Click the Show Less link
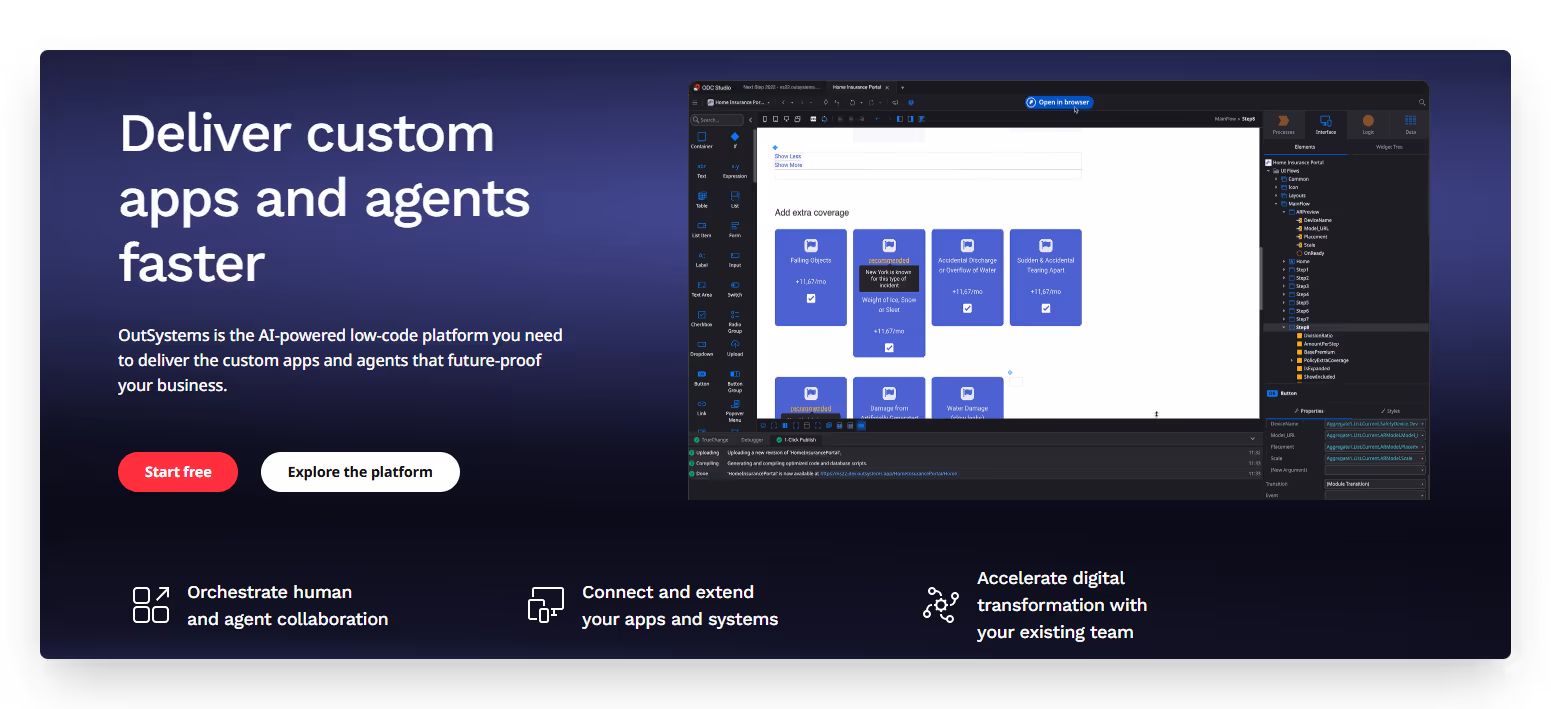This screenshot has height=709, width=1551. (787, 156)
